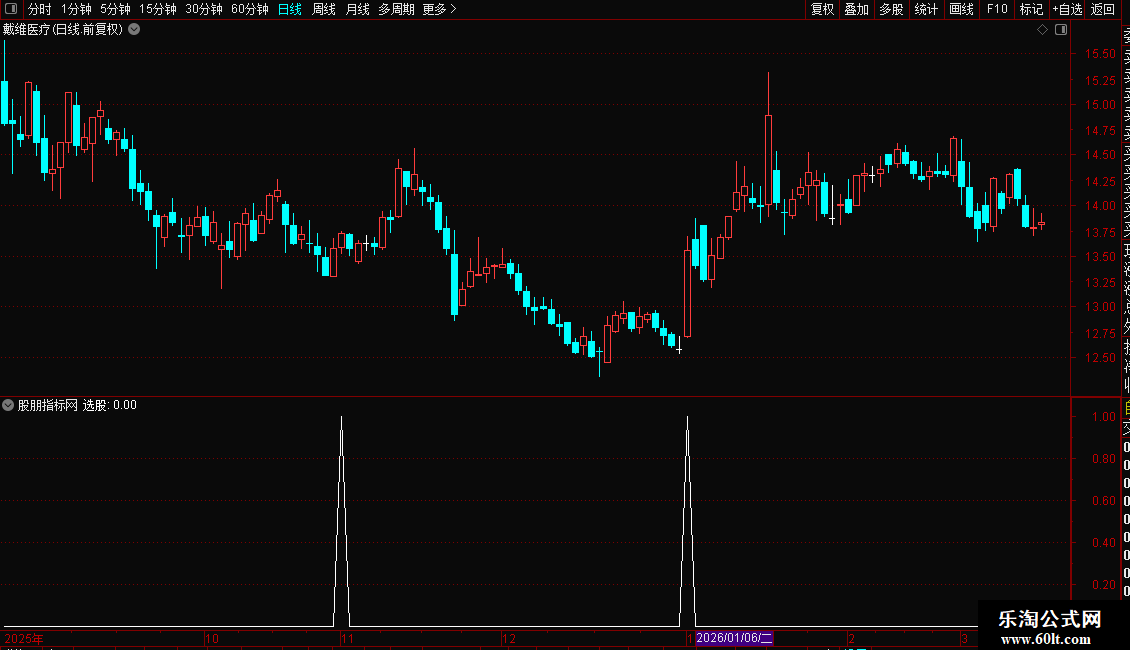Select the 30分钟 period
The image size is (1130, 650).
click(x=203, y=9)
